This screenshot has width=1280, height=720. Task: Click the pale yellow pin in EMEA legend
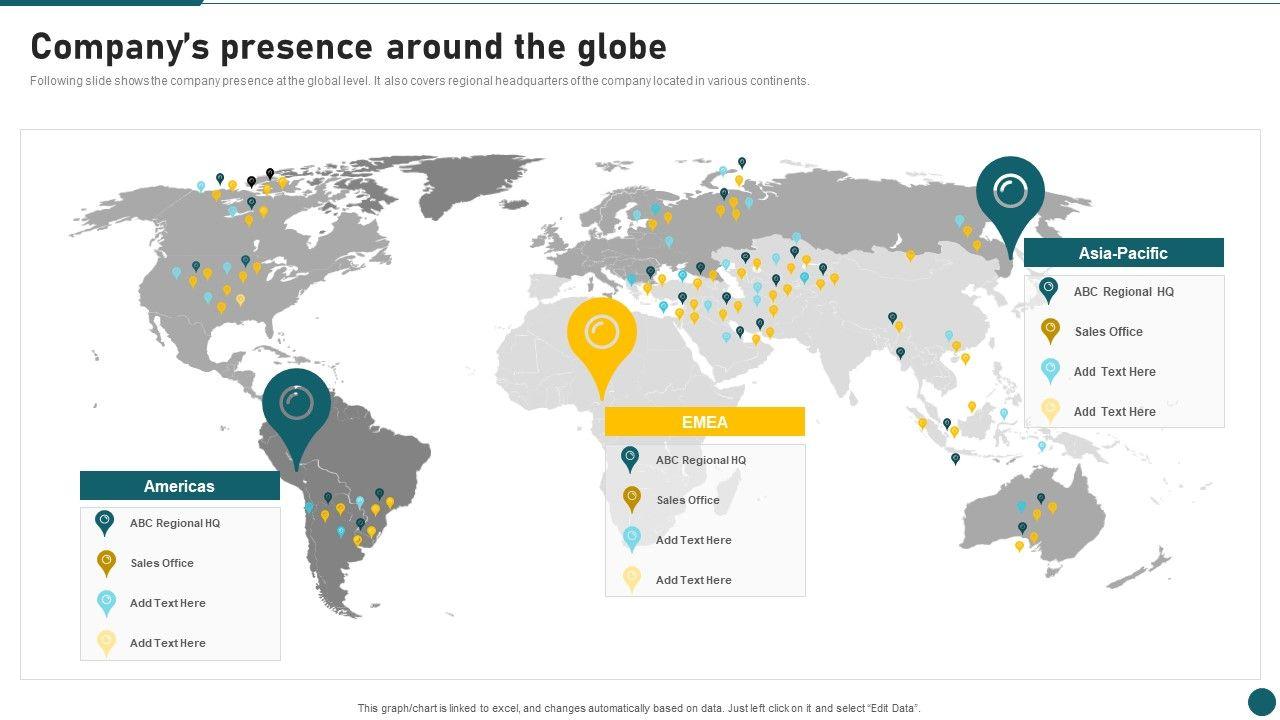coord(631,579)
